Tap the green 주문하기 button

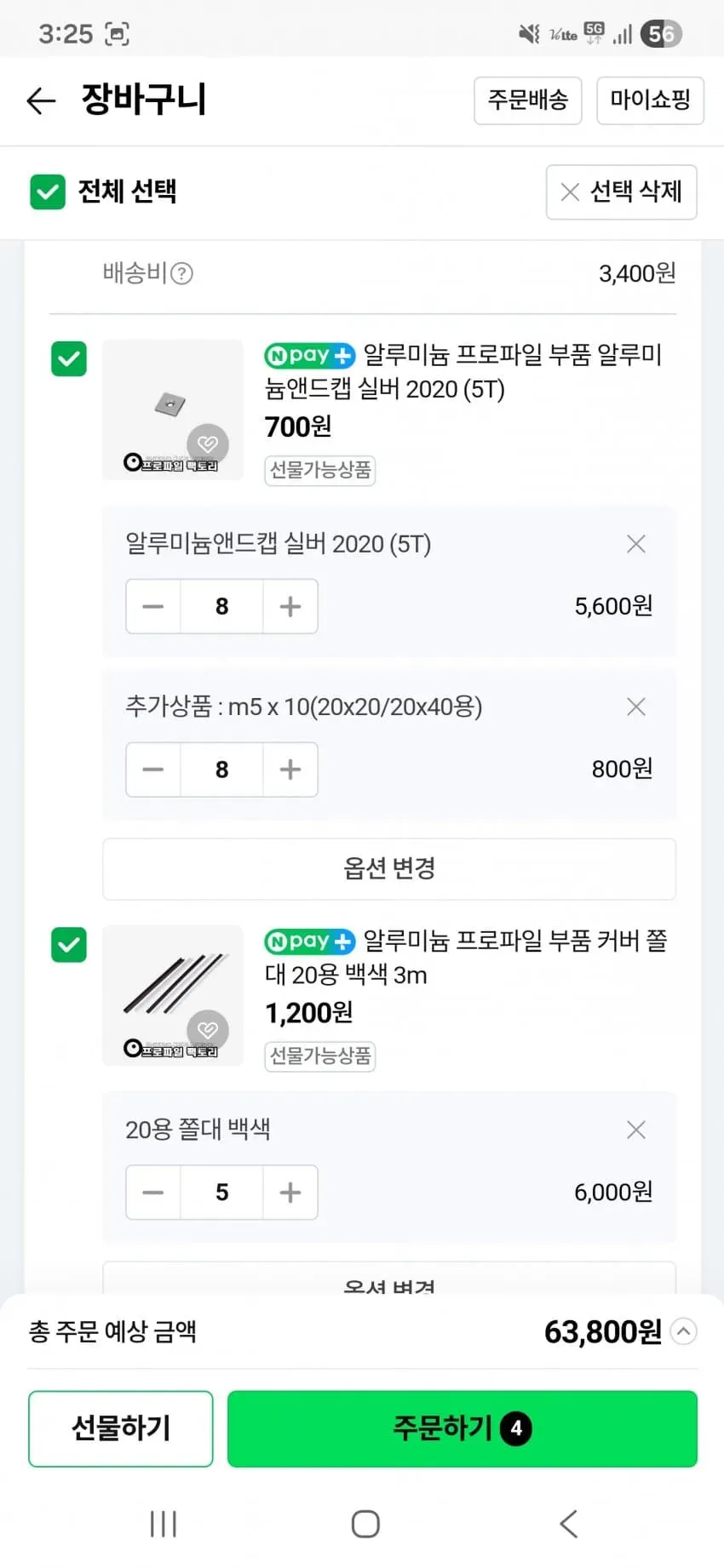(463, 1428)
